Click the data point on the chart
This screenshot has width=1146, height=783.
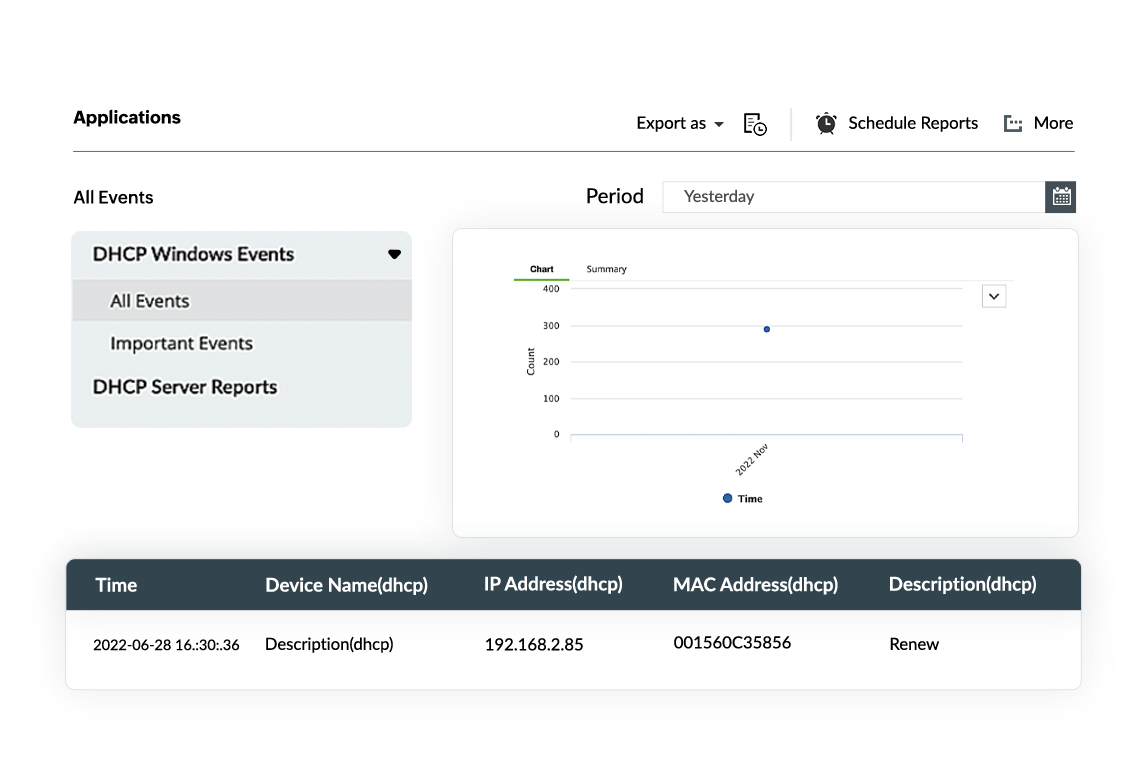[767, 329]
